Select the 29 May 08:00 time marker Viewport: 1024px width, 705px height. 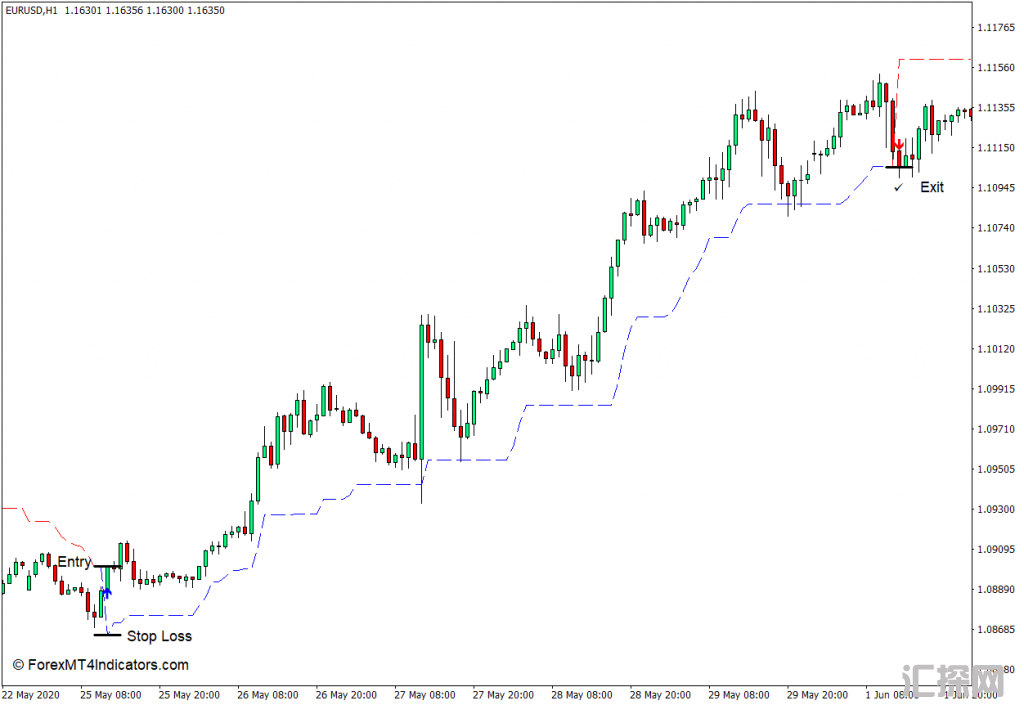tap(738, 694)
